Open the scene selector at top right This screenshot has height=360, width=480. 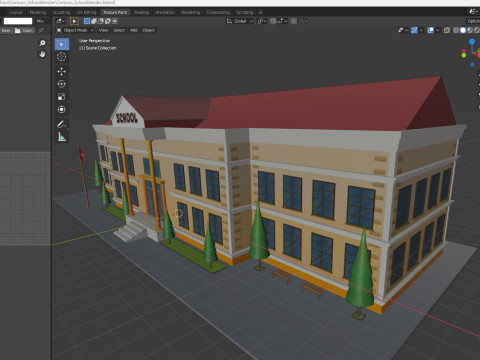tap(474, 12)
